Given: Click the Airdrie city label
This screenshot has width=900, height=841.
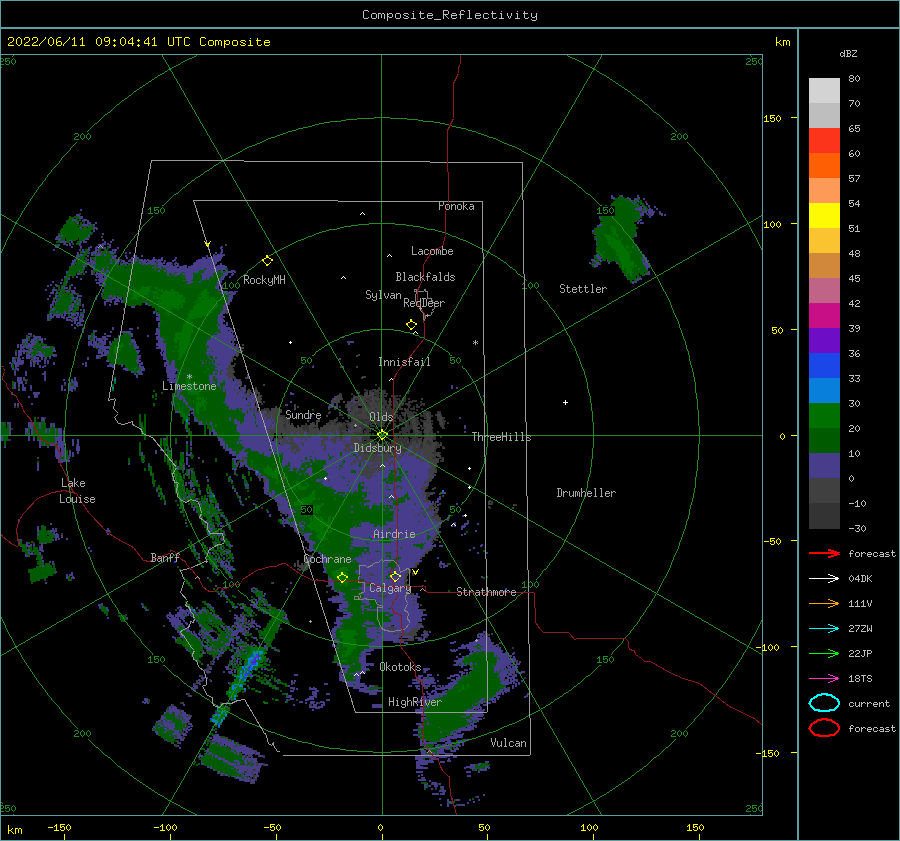Looking at the screenshot, I should pyautogui.click(x=394, y=534).
